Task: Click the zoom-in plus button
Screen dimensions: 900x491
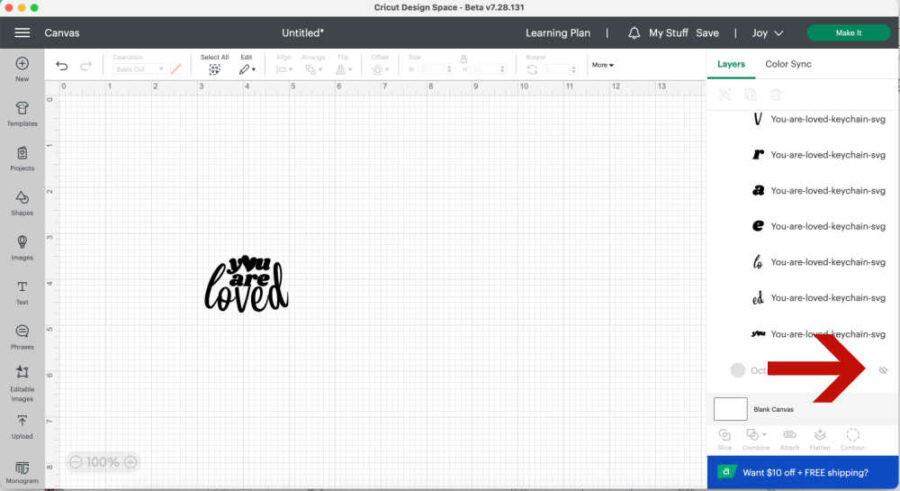Action: (130, 462)
